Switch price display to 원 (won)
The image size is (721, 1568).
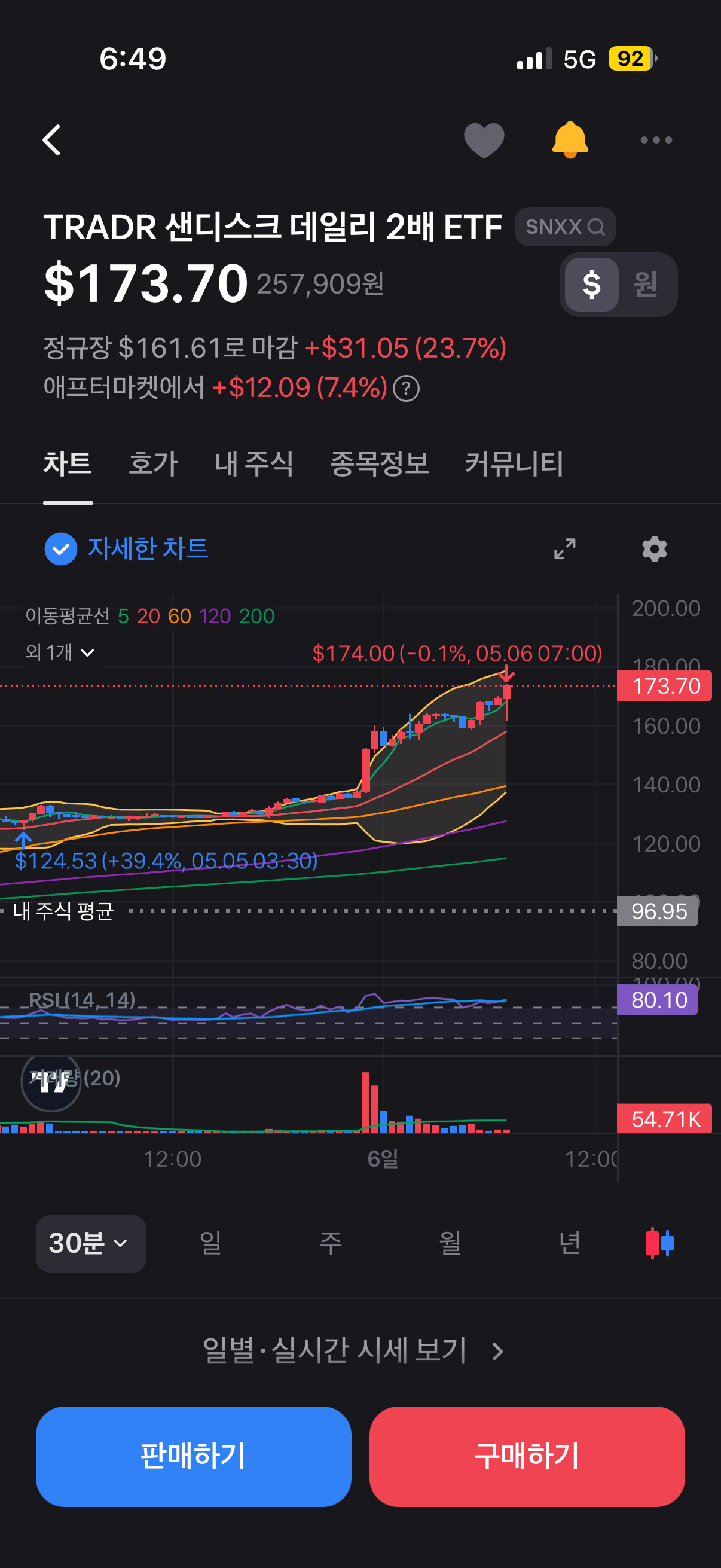pyautogui.click(x=645, y=284)
